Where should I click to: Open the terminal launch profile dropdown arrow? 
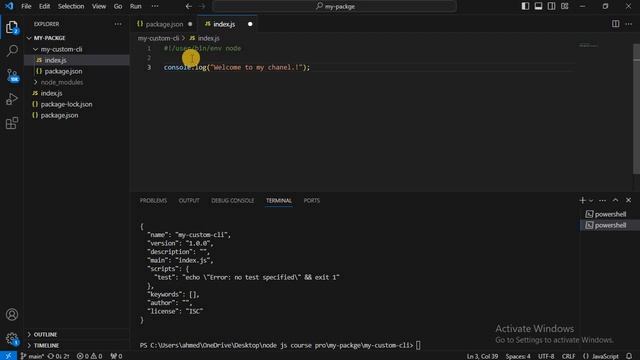coord(591,200)
